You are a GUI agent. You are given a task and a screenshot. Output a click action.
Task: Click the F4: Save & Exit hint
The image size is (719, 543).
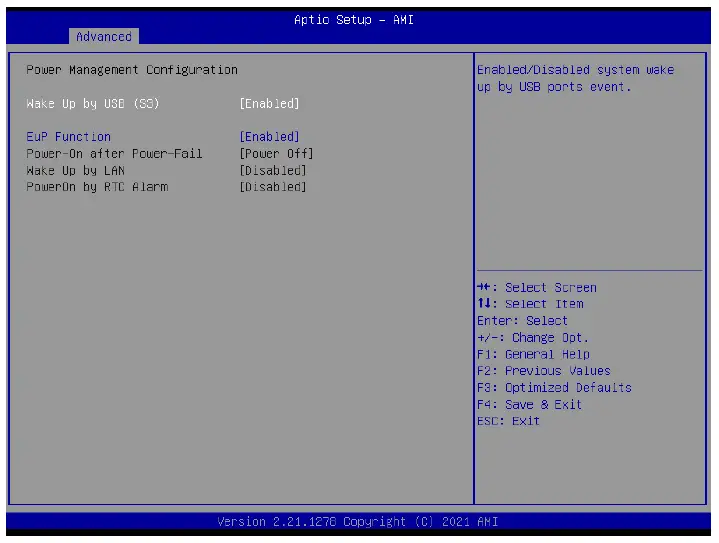click(x=530, y=404)
